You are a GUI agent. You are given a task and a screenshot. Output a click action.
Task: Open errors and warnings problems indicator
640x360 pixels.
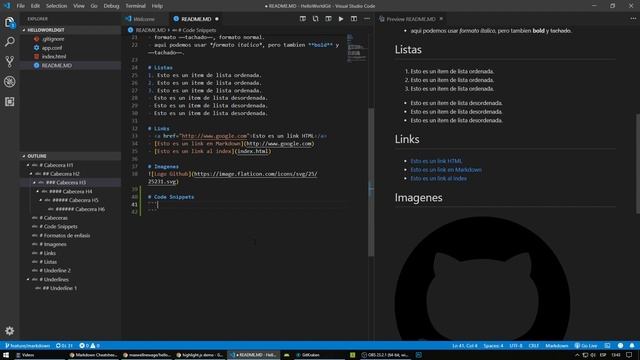[x=89, y=346]
